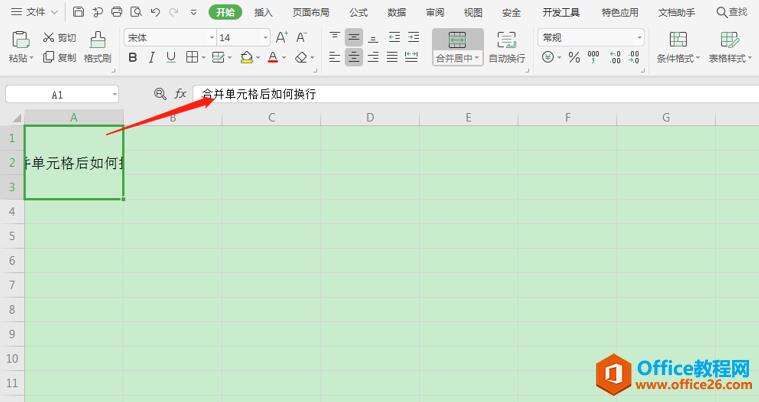Expand the 条件格式 dropdown
Image resolution: width=759 pixels, height=402 pixels.
point(698,58)
